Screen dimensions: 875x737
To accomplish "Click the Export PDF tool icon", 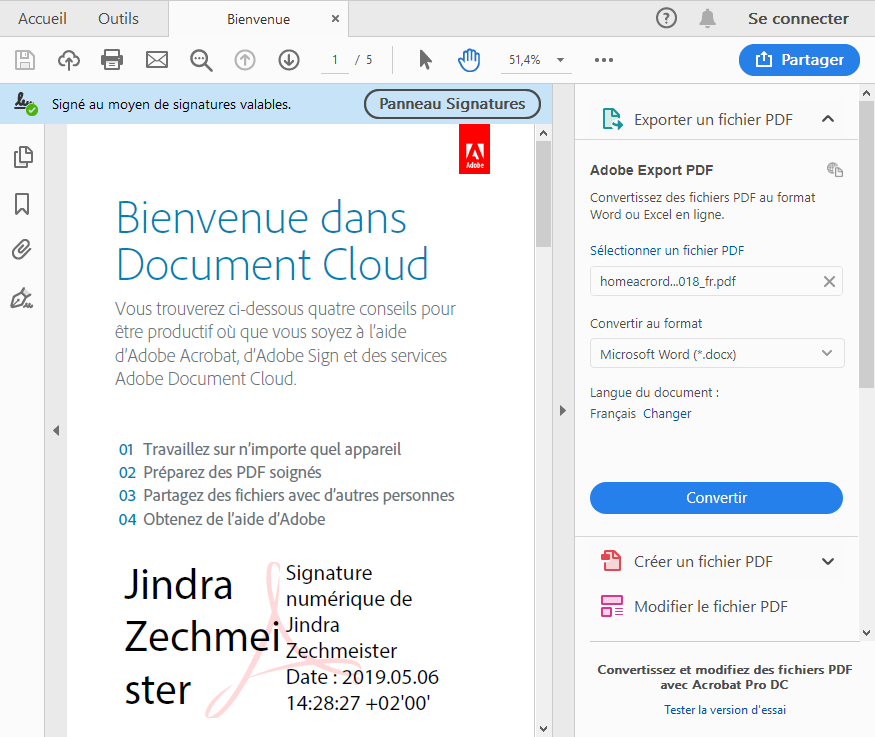I will coord(612,119).
